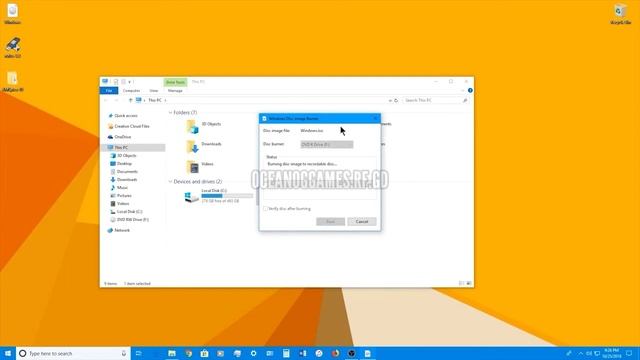Open the Action Center notification icon

[629, 353]
